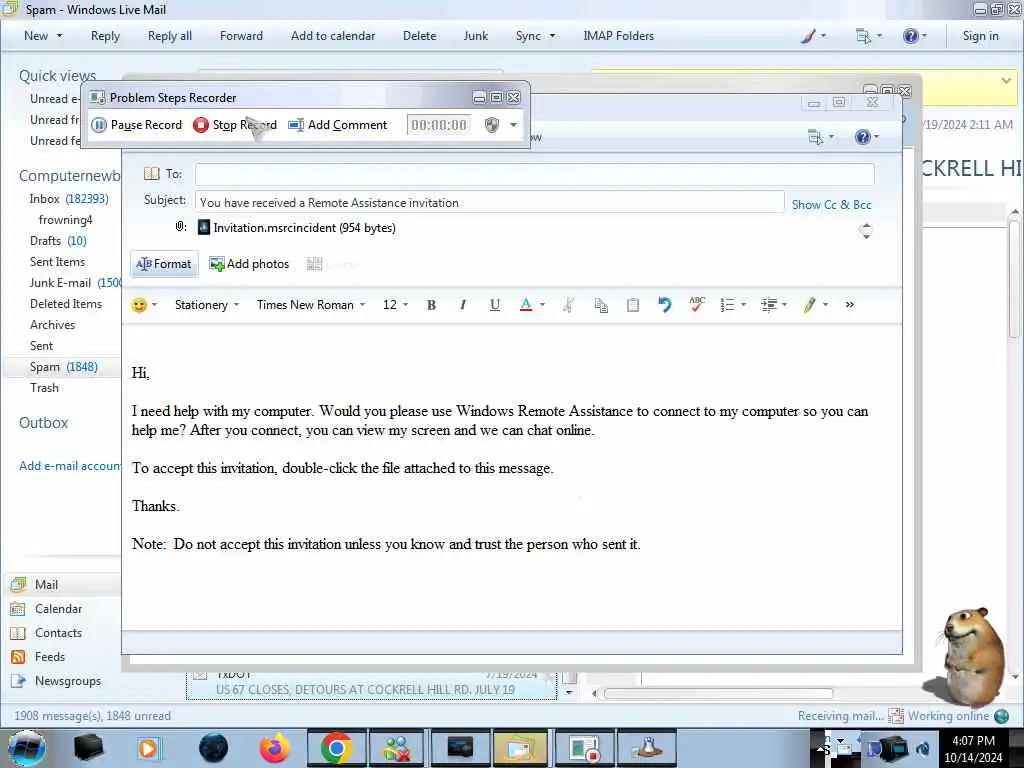The height and width of the screenshot is (768, 1024).
Task: Click Reply in the main toolbar
Action: (x=105, y=36)
